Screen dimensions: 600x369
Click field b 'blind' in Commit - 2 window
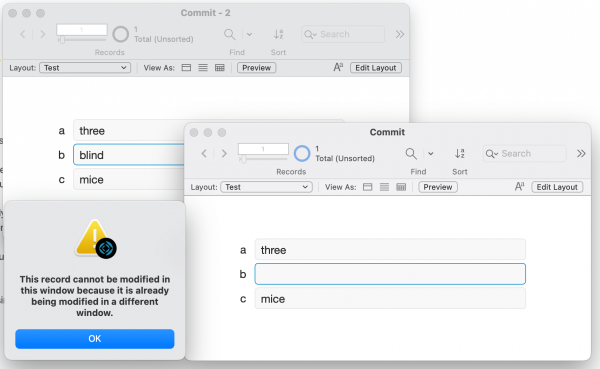coord(129,155)
